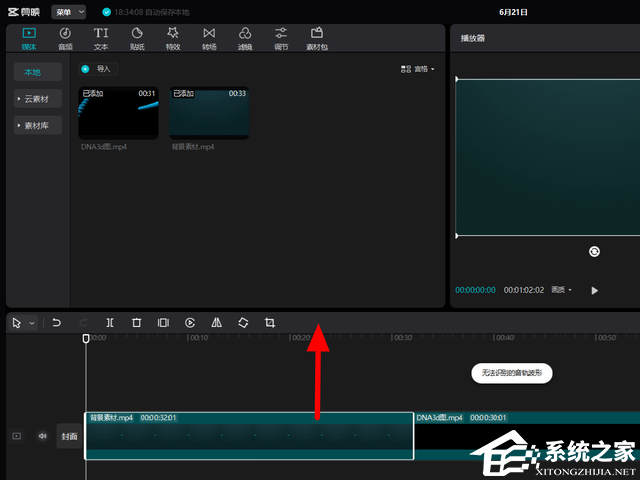Screen dimensions: 640x480
Task: Click the Jianying app logo
Action: click(24, 12)
